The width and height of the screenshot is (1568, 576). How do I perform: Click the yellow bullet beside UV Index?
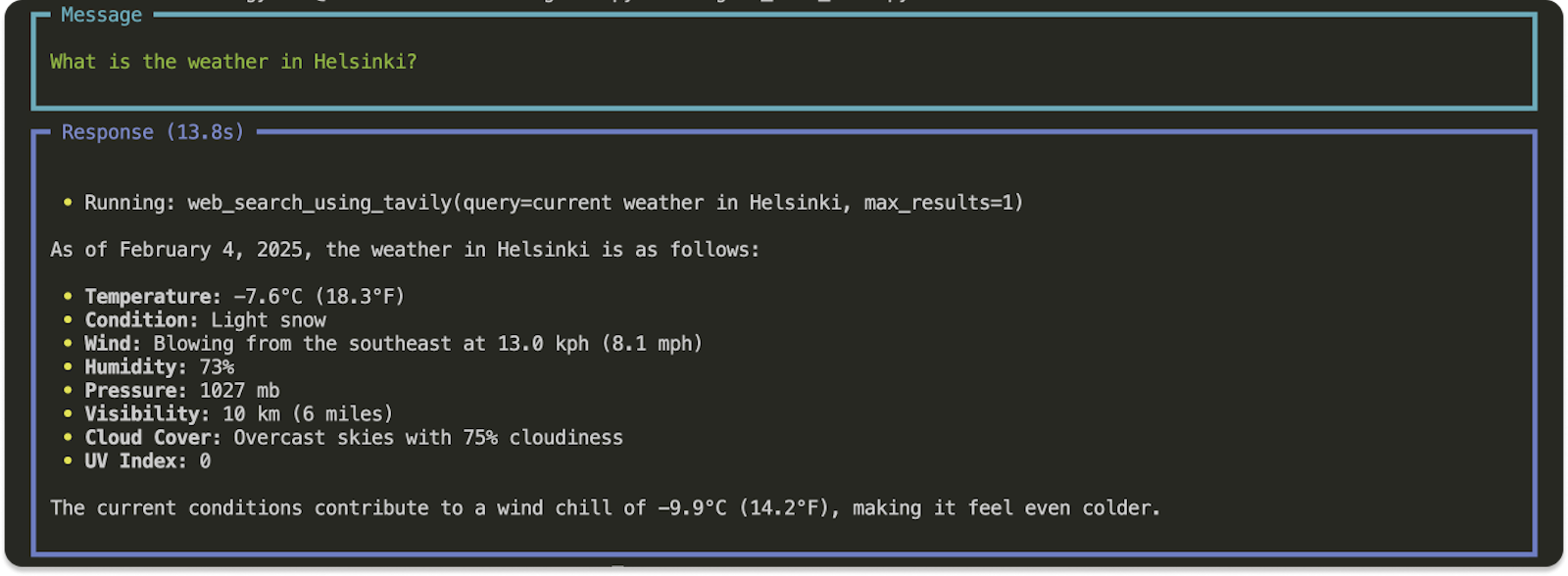[68, 461]
